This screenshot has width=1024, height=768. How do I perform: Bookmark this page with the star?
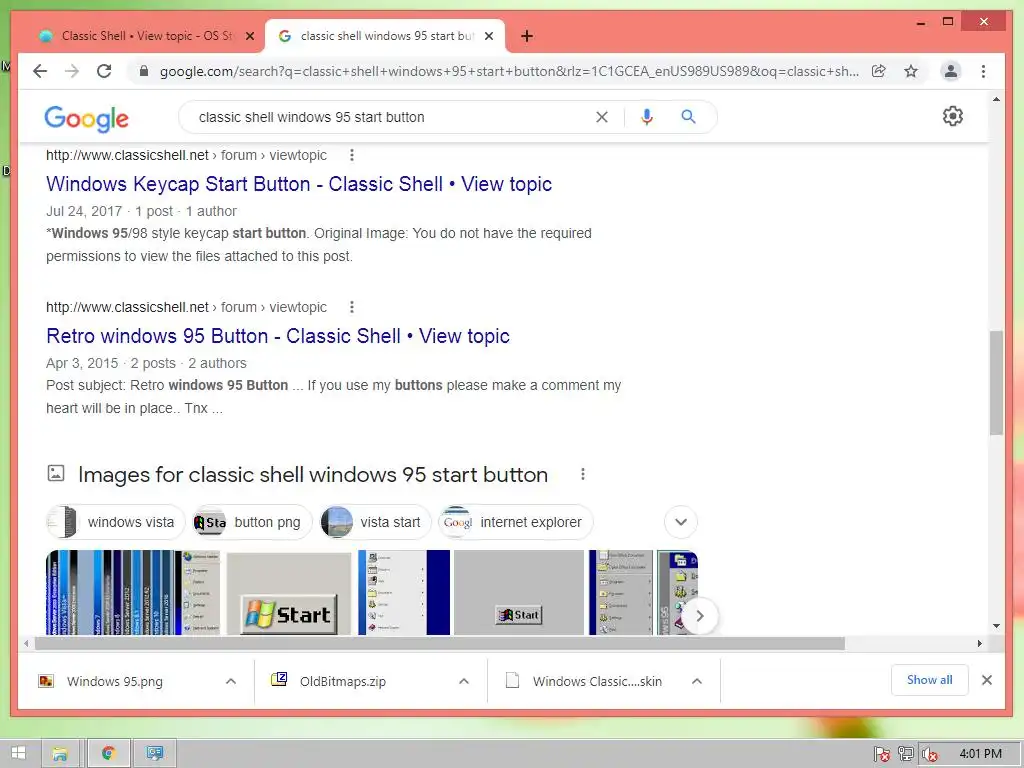(911, 71)
